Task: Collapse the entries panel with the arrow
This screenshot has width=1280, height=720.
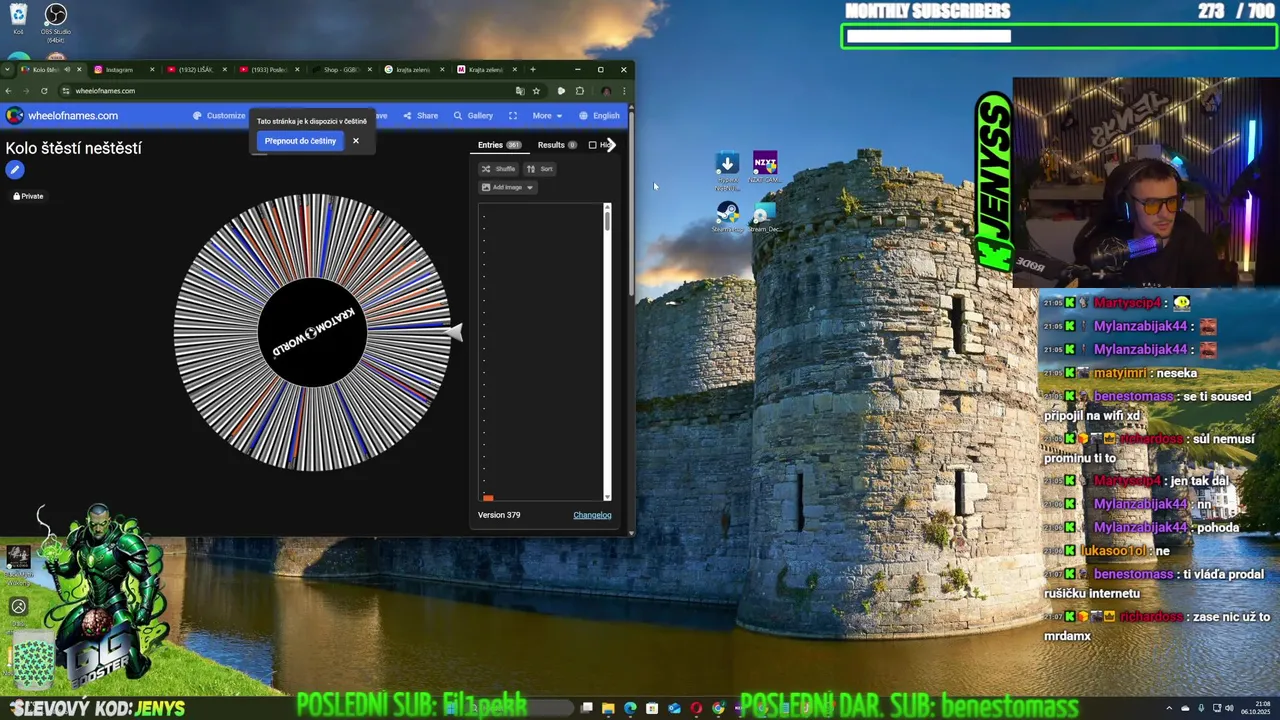Action: coord(611,145)
